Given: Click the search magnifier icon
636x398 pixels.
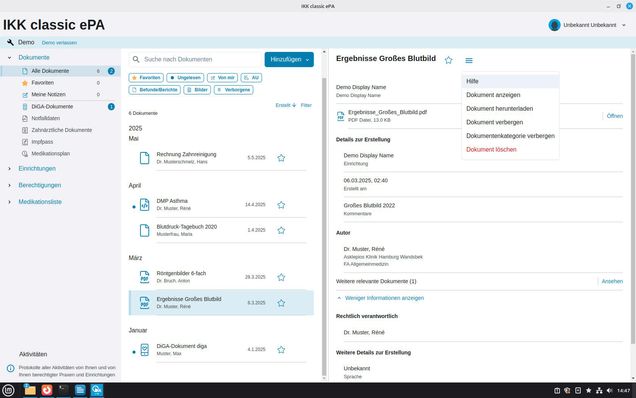Looking at the screenshot, I should [136, 59].
